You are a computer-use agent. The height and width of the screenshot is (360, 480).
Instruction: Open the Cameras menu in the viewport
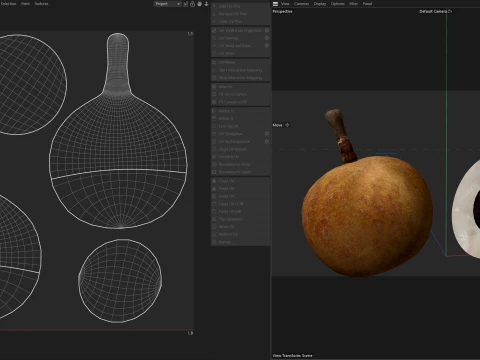(x=301, y=4)
